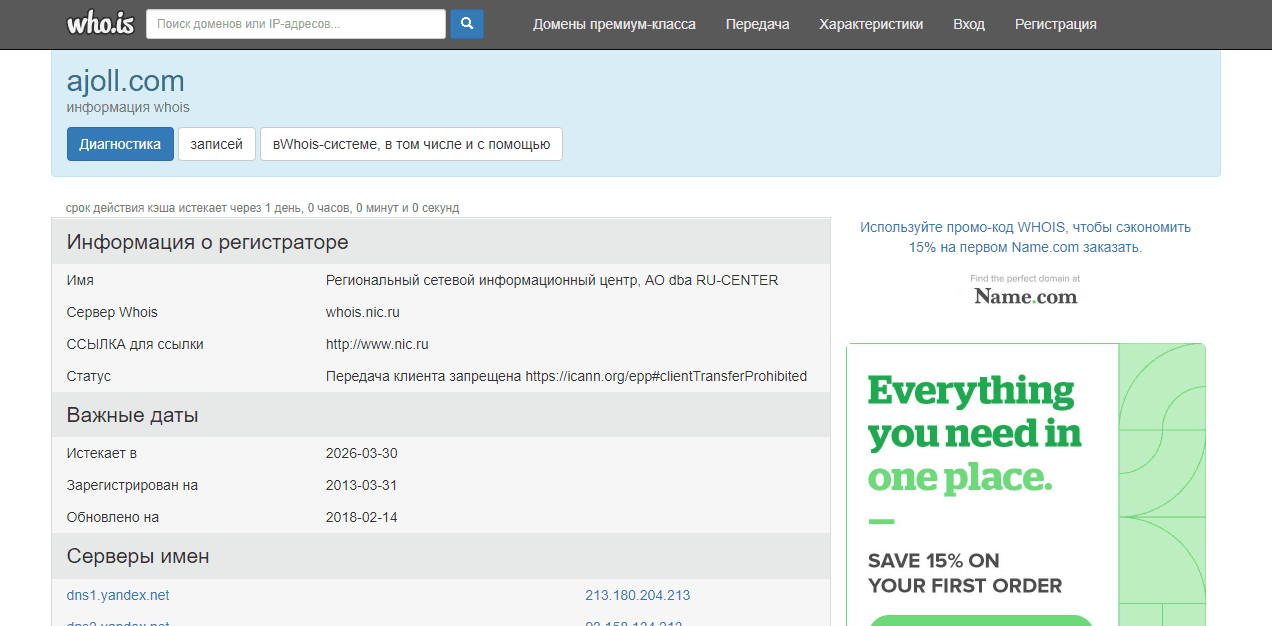This screenshot has width=1272, height=626.
Task: Click the Name.com logo image
Action: [x=1025, y=296]
